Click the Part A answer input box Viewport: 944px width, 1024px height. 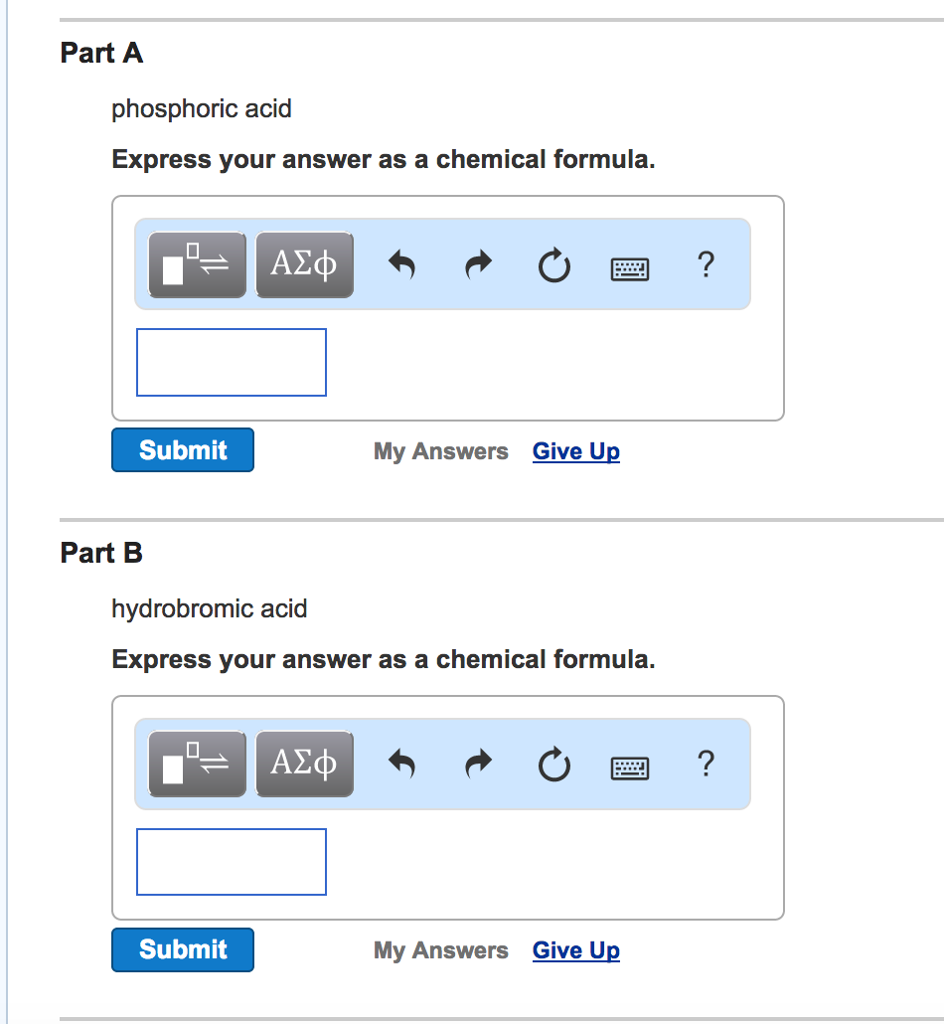coord(231,362)
